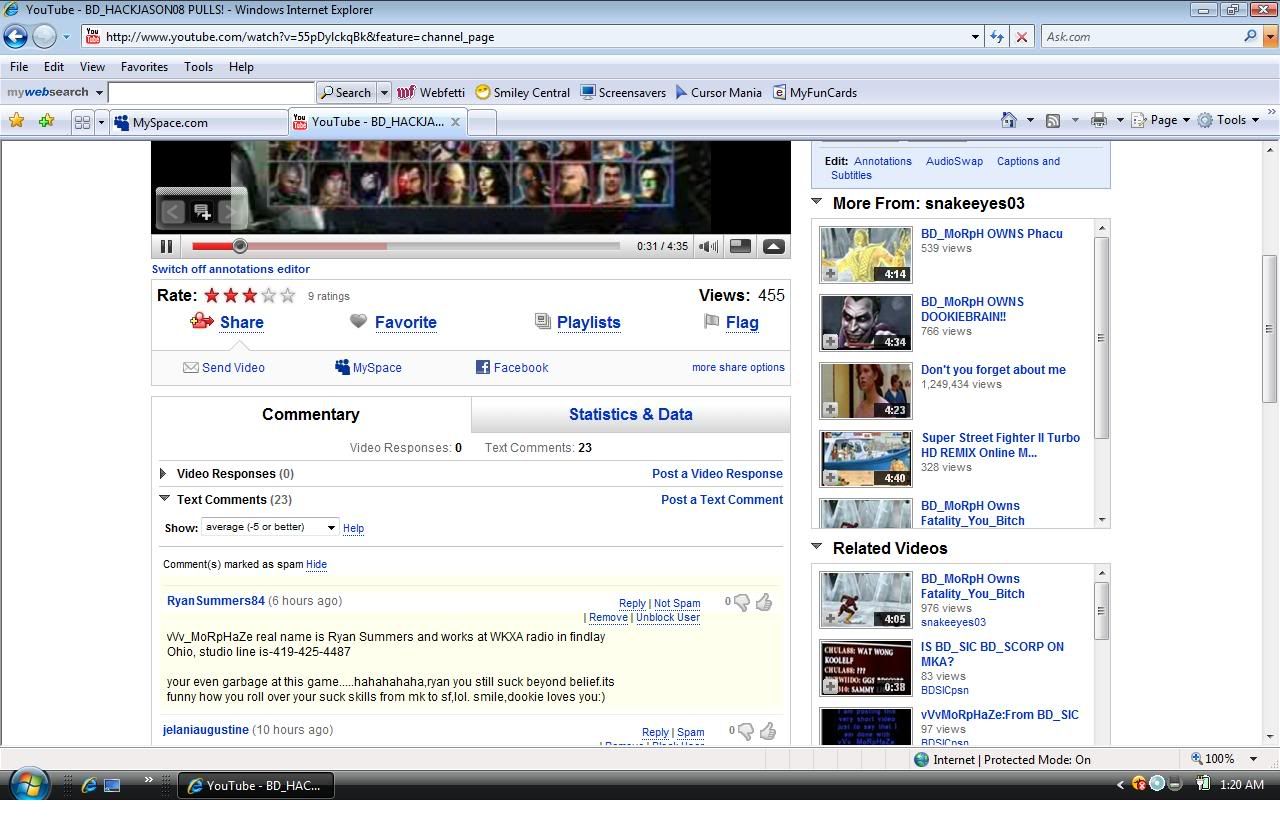This screenshot has width=1280, height=827.
Task: Click the Refresh page icon
Action: 997,37
